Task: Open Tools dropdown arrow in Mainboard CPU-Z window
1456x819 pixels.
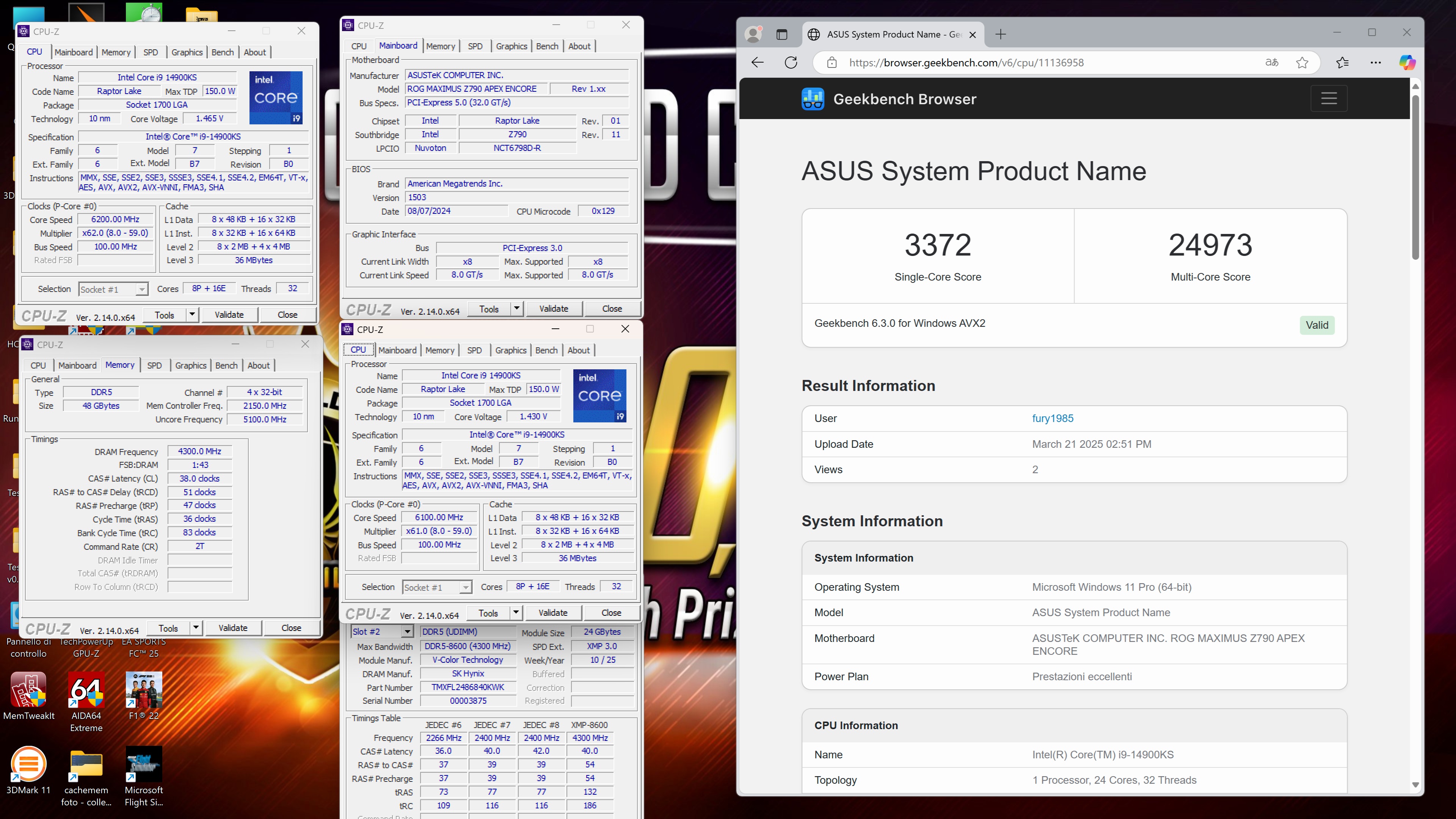Action: coord(516,309)
